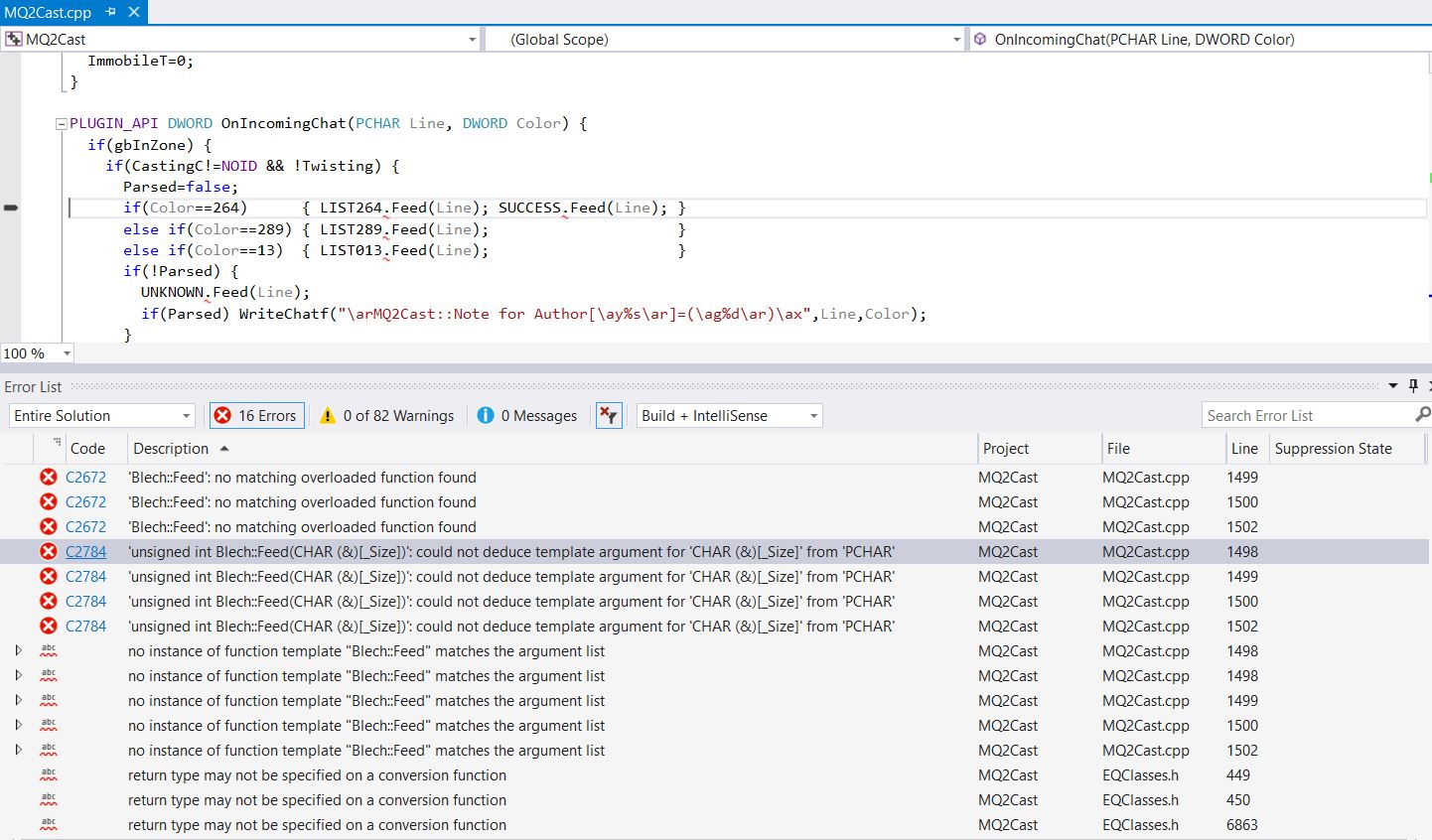The image size is (1432, 840).
Task: Click IntelliSense abc icon for line 1499 row
Action: 49,701
